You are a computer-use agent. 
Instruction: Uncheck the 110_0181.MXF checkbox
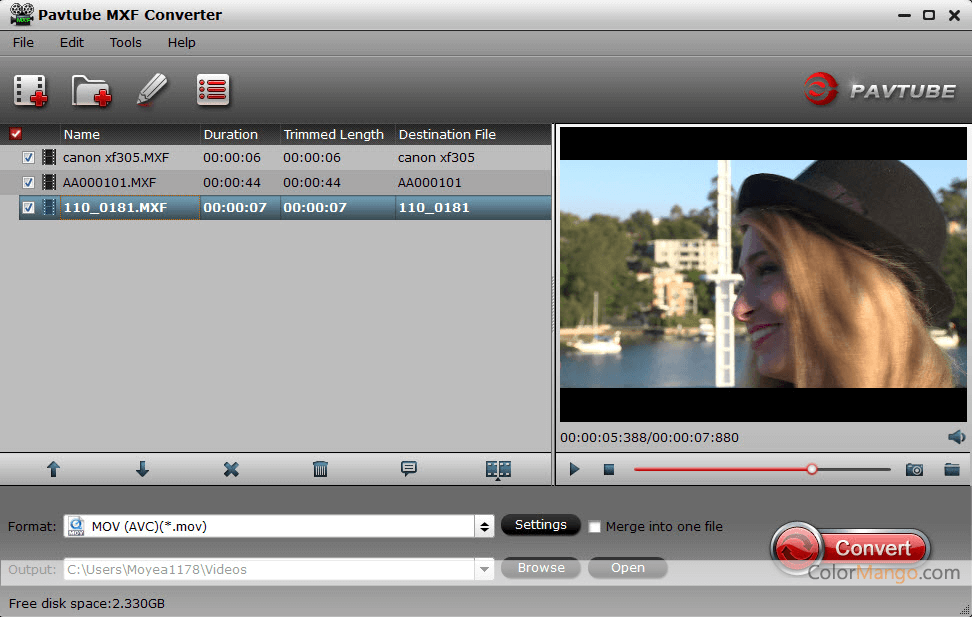(29, 207)
